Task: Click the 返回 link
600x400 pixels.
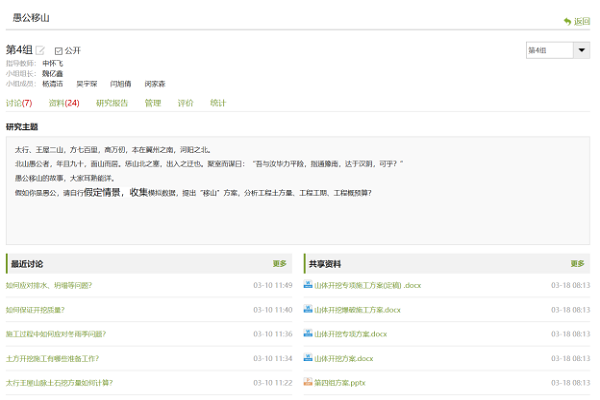Action: coord(582,21)
